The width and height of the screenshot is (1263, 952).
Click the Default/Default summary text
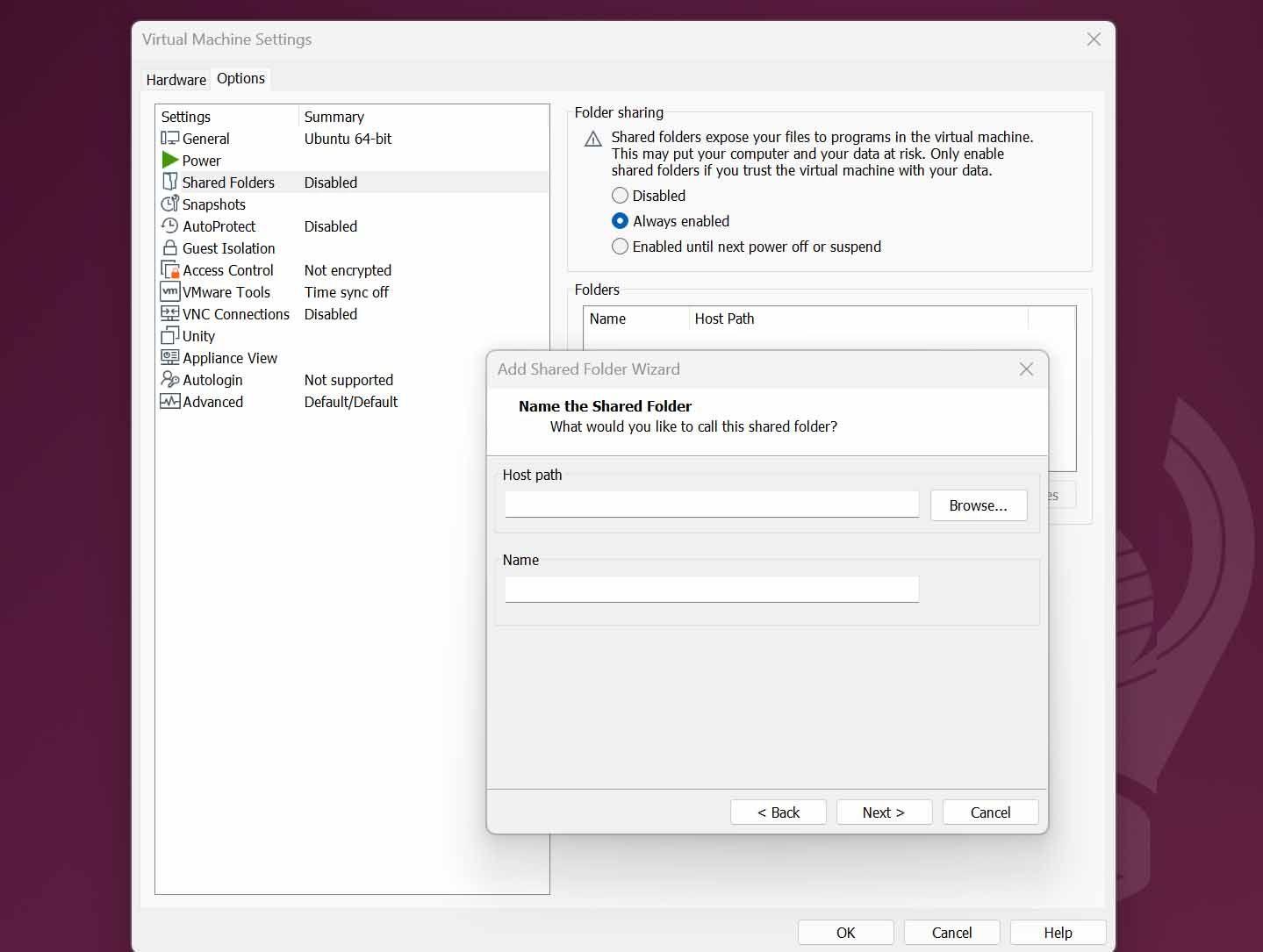click(351, 402)
